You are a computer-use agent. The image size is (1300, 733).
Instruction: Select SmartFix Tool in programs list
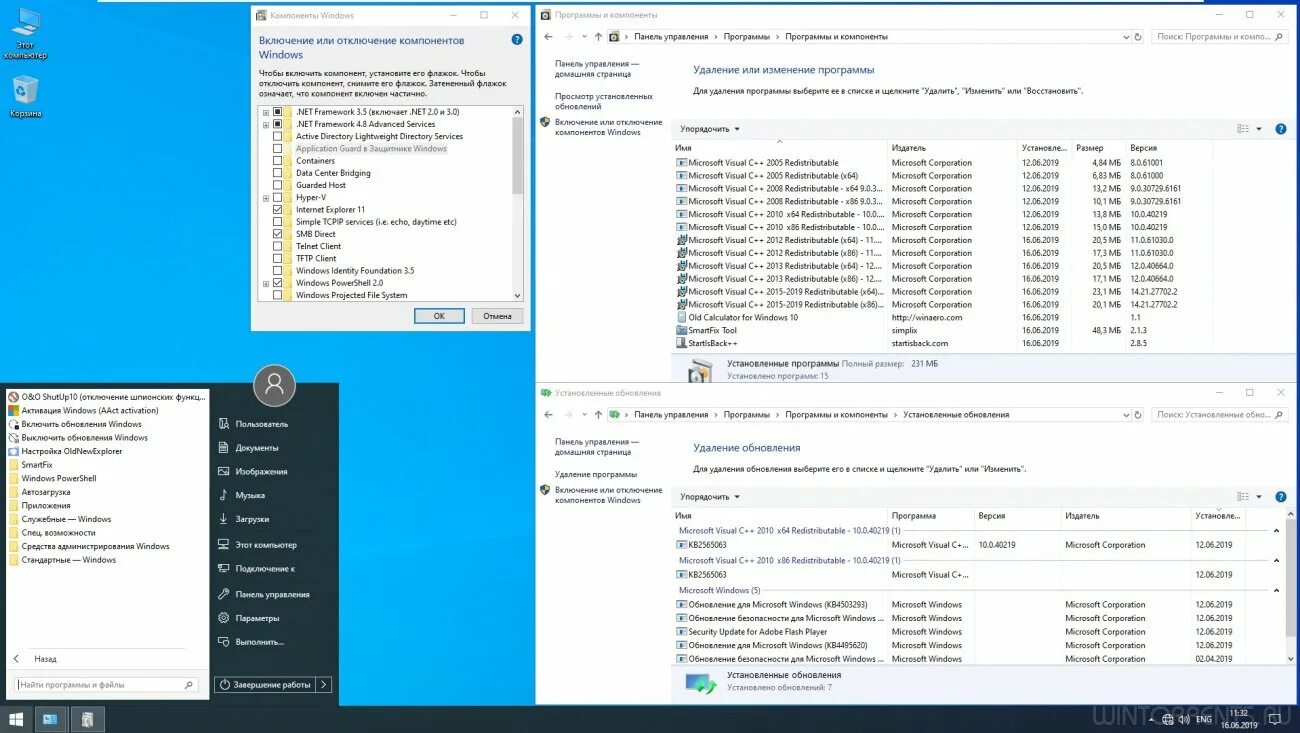(x=712, y=330)
